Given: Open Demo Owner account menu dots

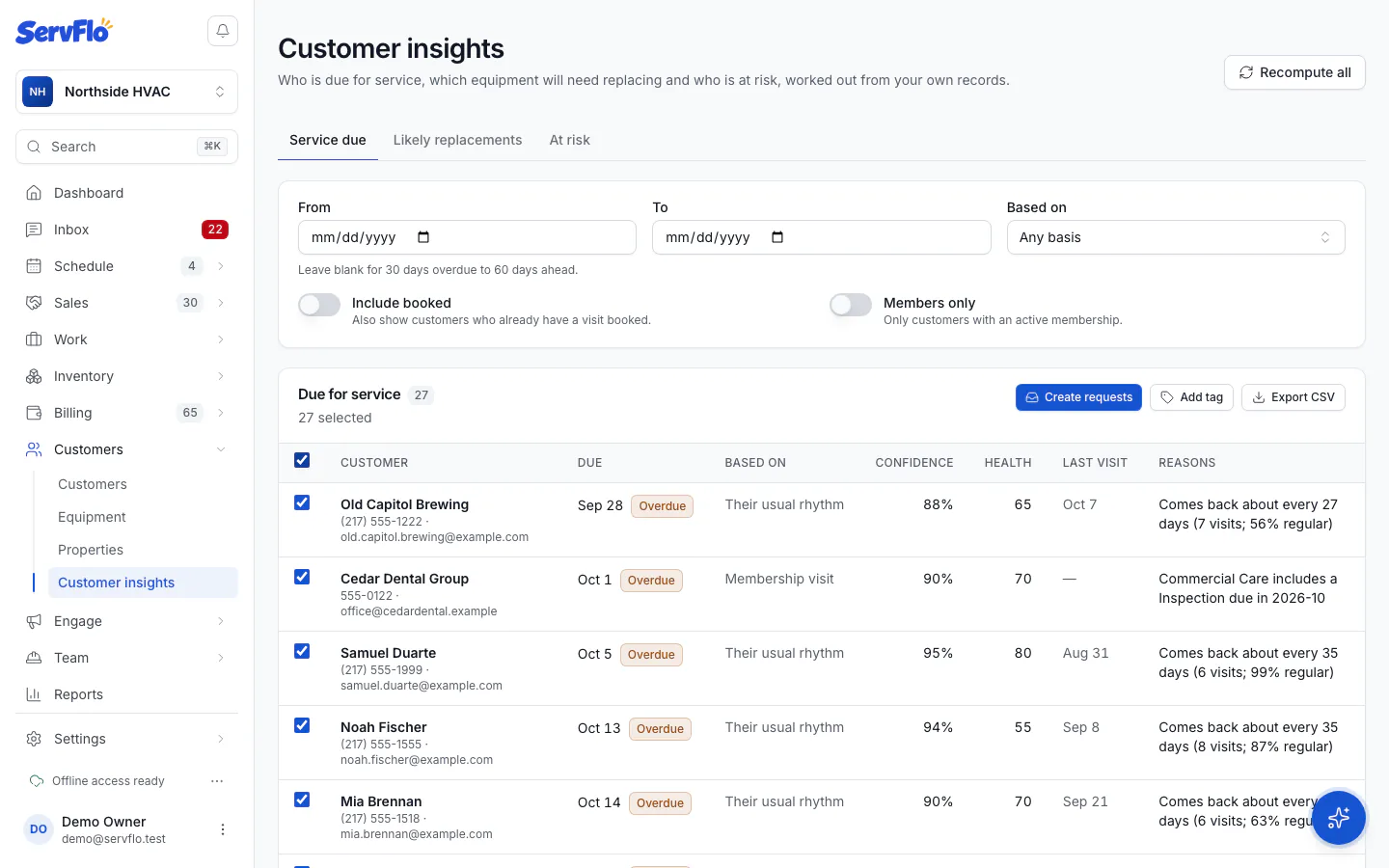Looking at the screenshot, I should (x=223, y=829).
